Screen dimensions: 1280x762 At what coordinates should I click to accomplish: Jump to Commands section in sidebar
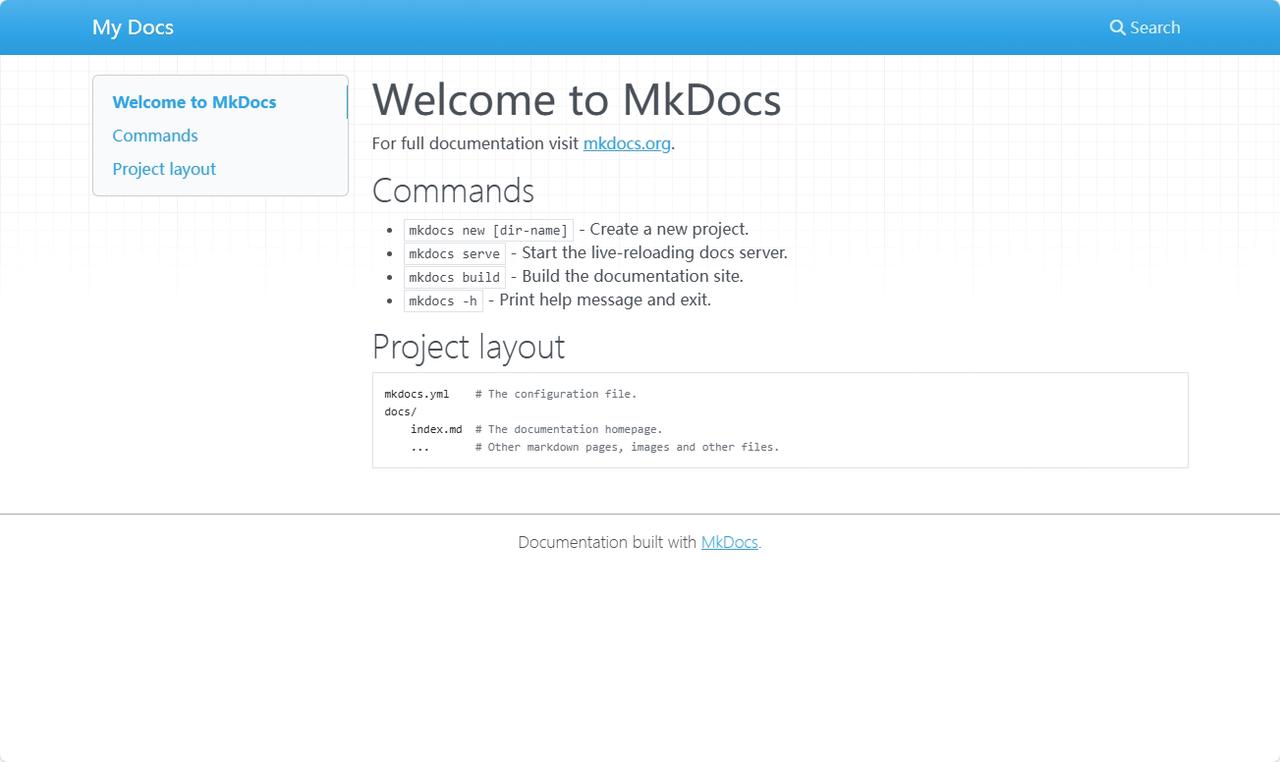(x=155, y=136)
